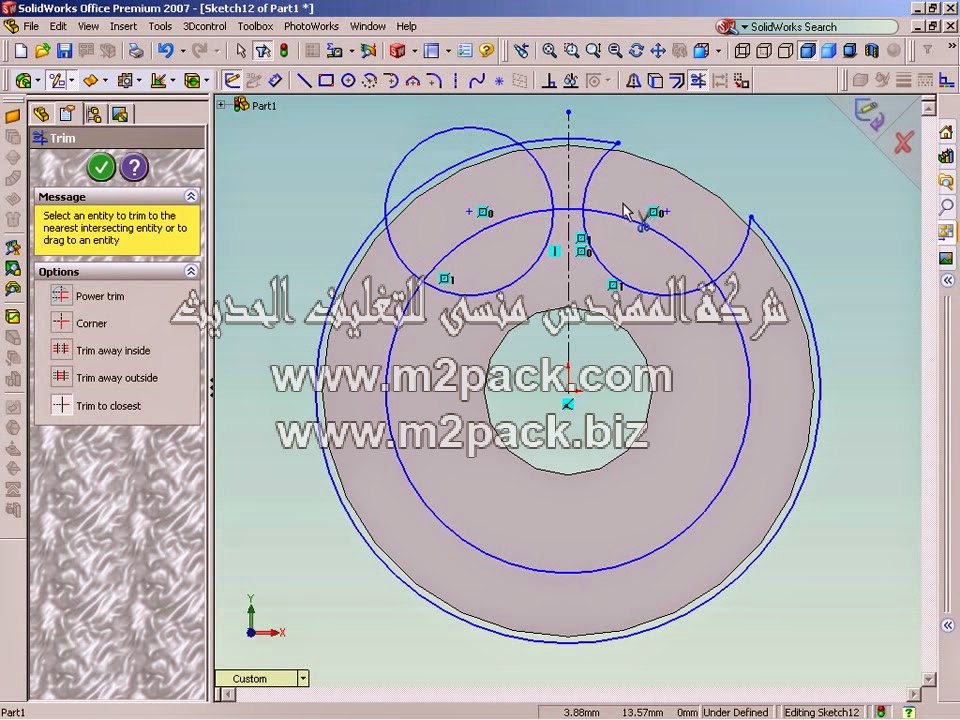Image resolution: width=960 pixels, height=720 pixels.
Task: Expand the toolbar overflow double-chevron
Action: tap(951, 45)
